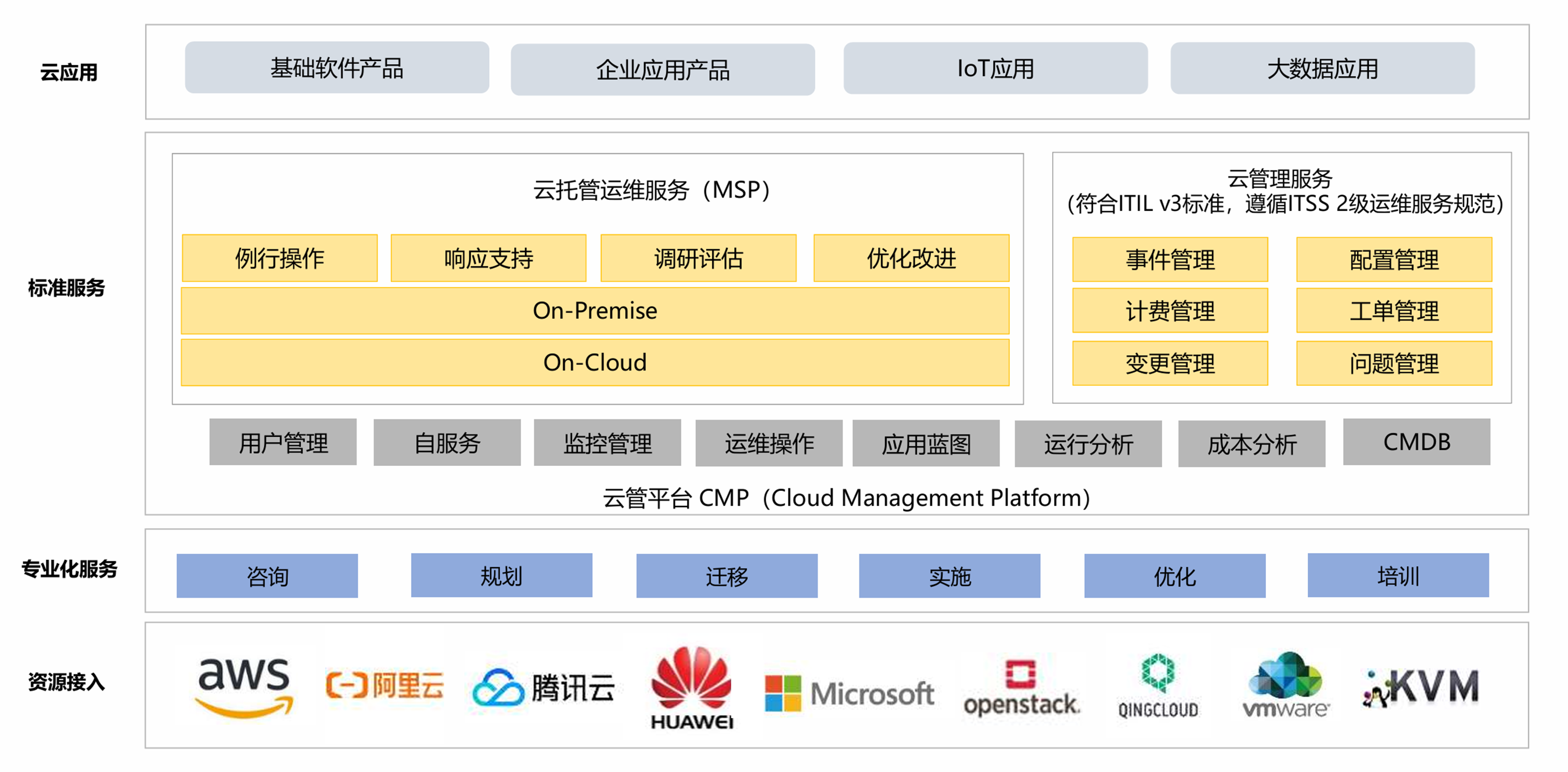Pick the VMware logo
1568x772 pixels.
point(1286,686)
